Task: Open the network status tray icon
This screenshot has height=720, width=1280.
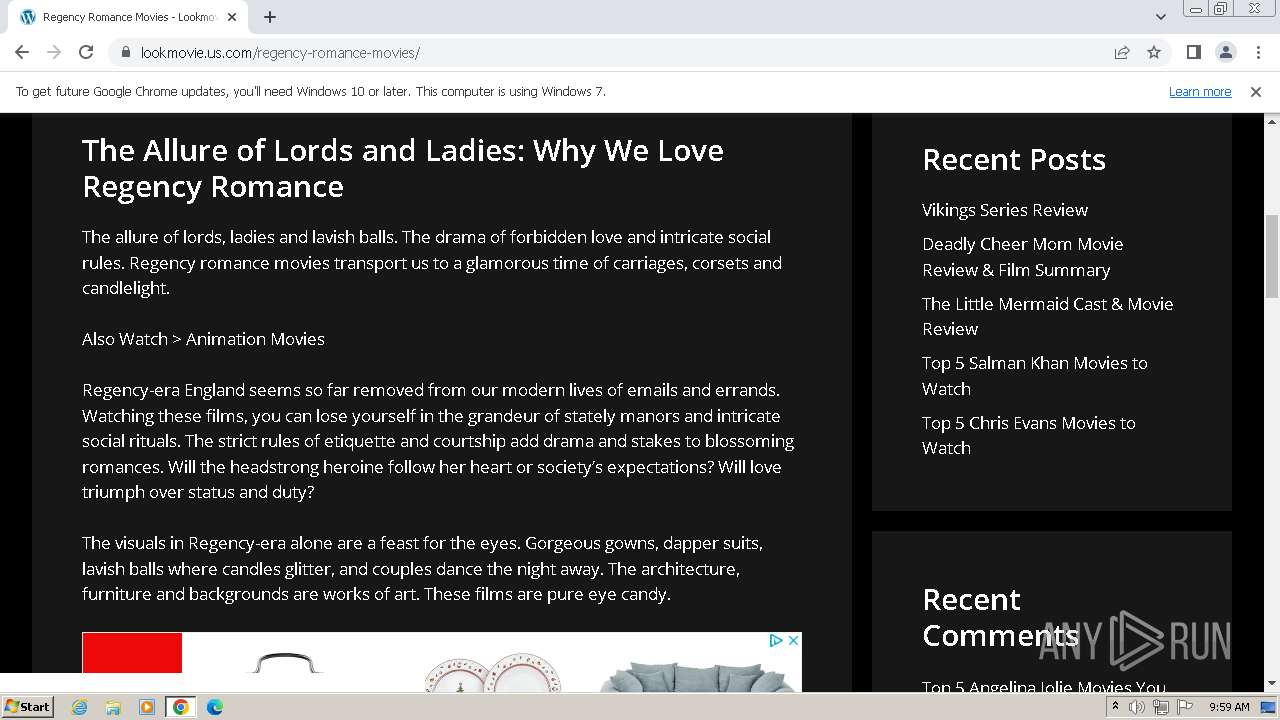Action: pyautogui.click(x=1161, y=707)
